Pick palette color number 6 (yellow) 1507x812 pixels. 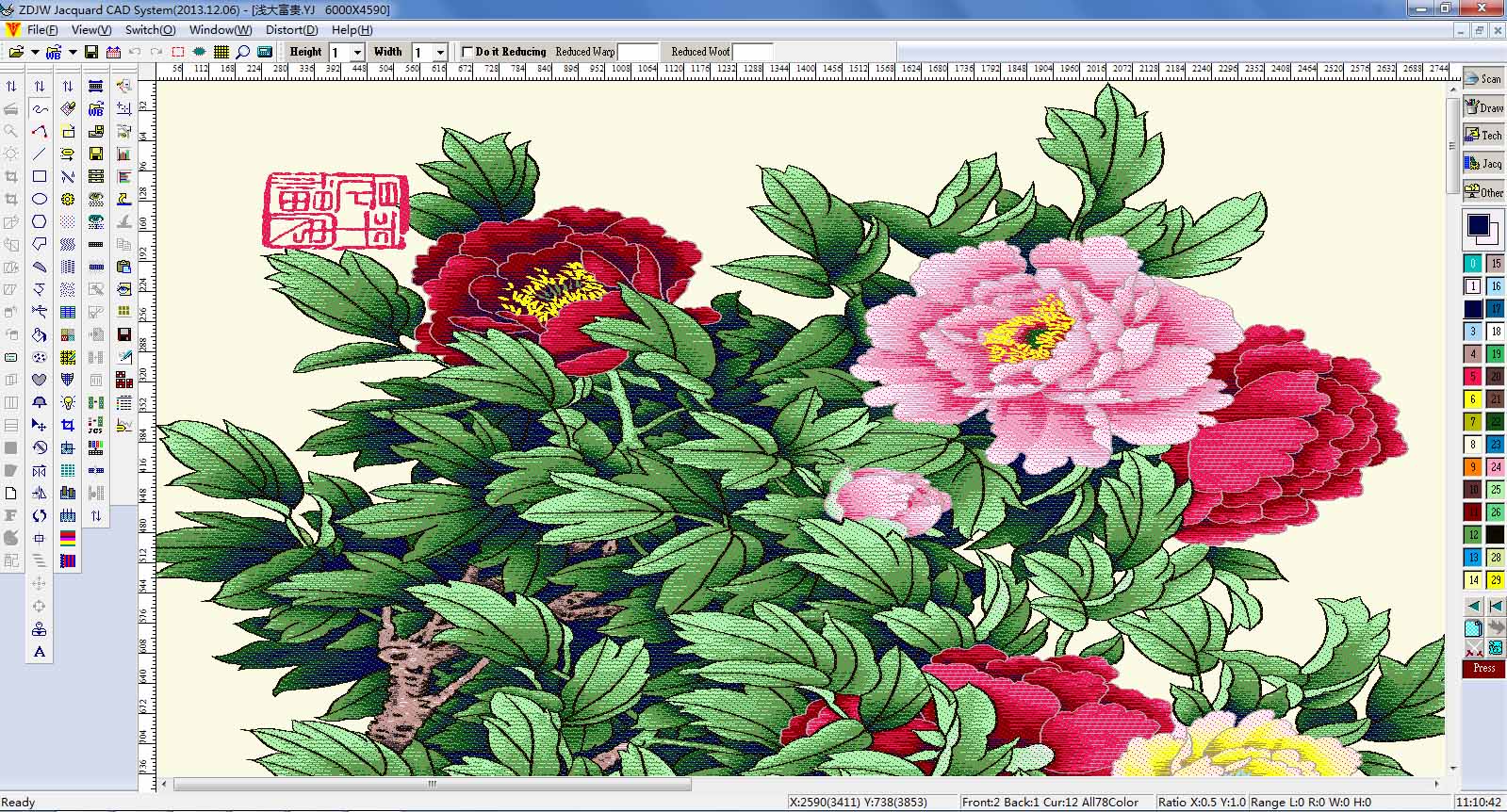(1473, 399)
